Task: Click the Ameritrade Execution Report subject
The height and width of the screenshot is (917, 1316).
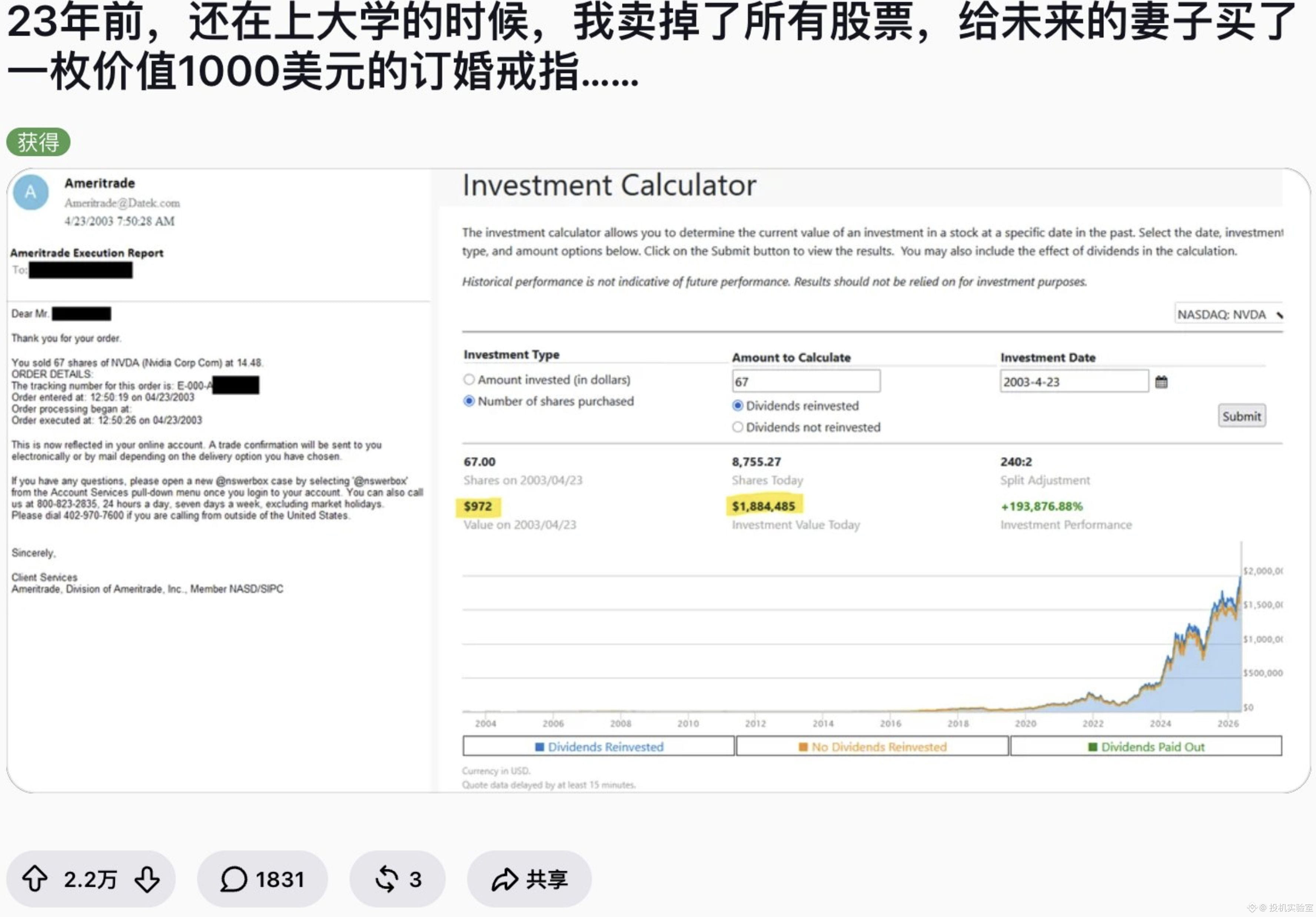Action: click(x=87, y=253)
